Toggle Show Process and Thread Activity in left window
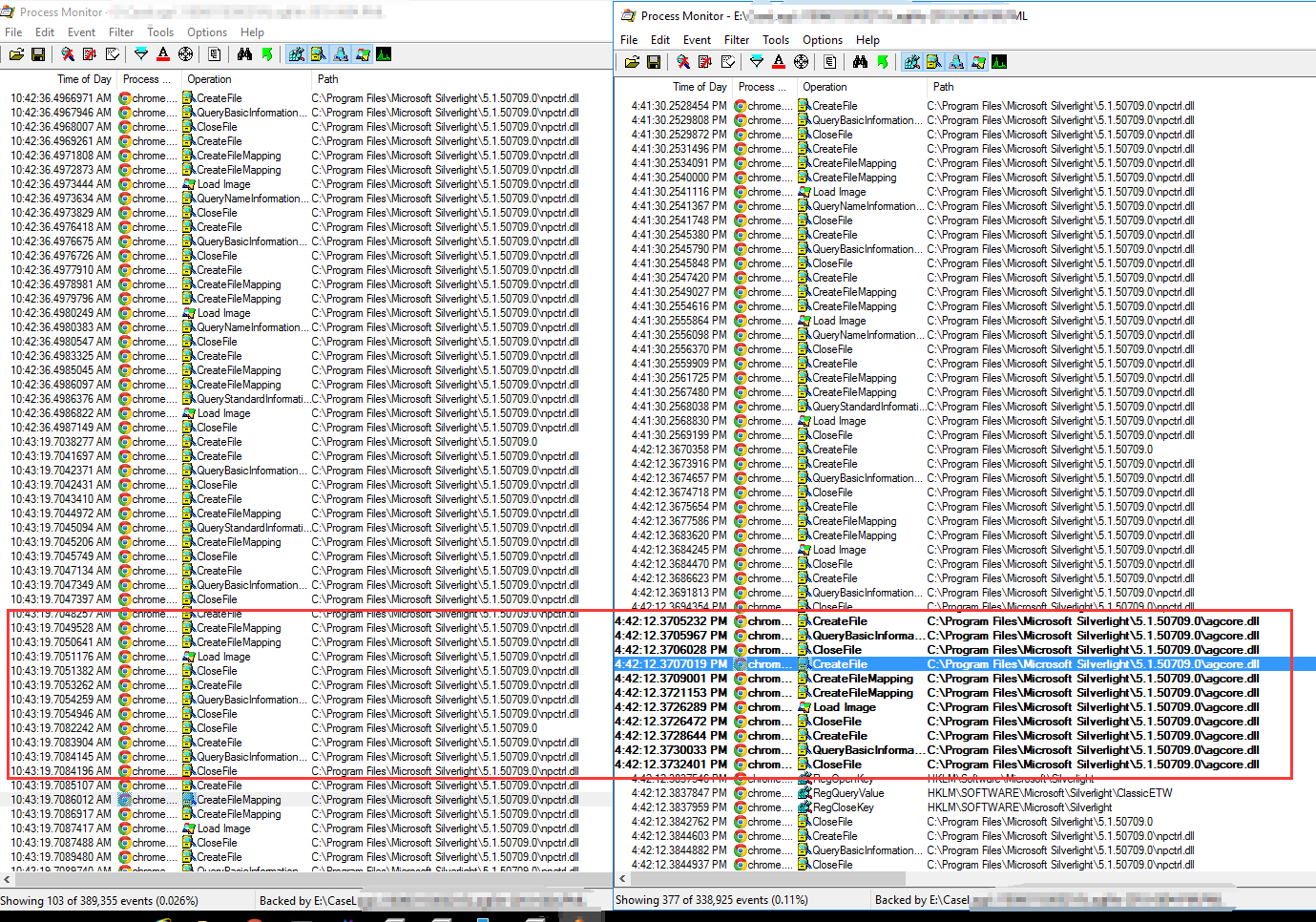This screenshot has width=1316, height=922. point(363,54)
